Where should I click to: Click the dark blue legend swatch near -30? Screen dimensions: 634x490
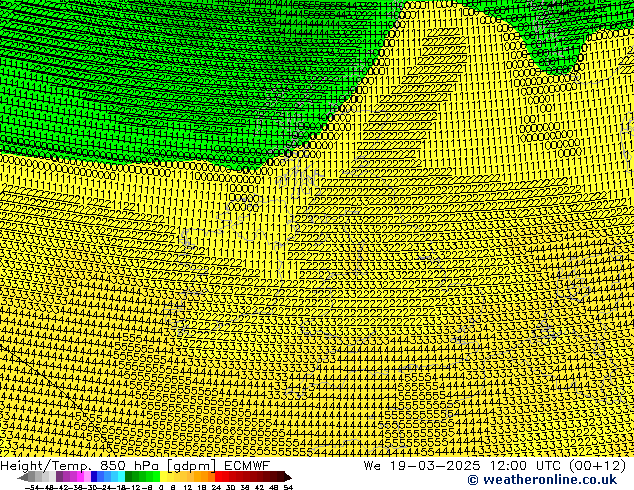coord(94,476)
